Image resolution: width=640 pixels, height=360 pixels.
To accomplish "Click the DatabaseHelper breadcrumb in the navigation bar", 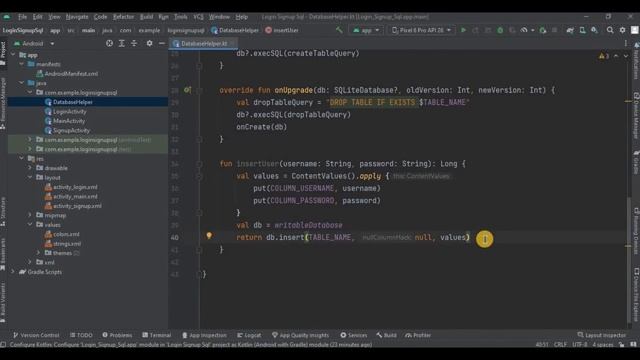I will click(235, 30).
